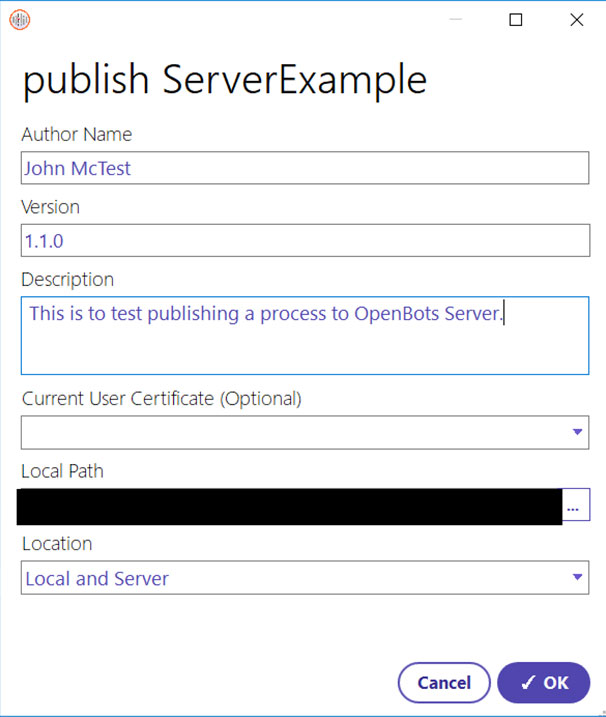Viewport: 606px width, 717px height.
Task: Close the publish dialog with X
Action: click(x=577, y=20)
